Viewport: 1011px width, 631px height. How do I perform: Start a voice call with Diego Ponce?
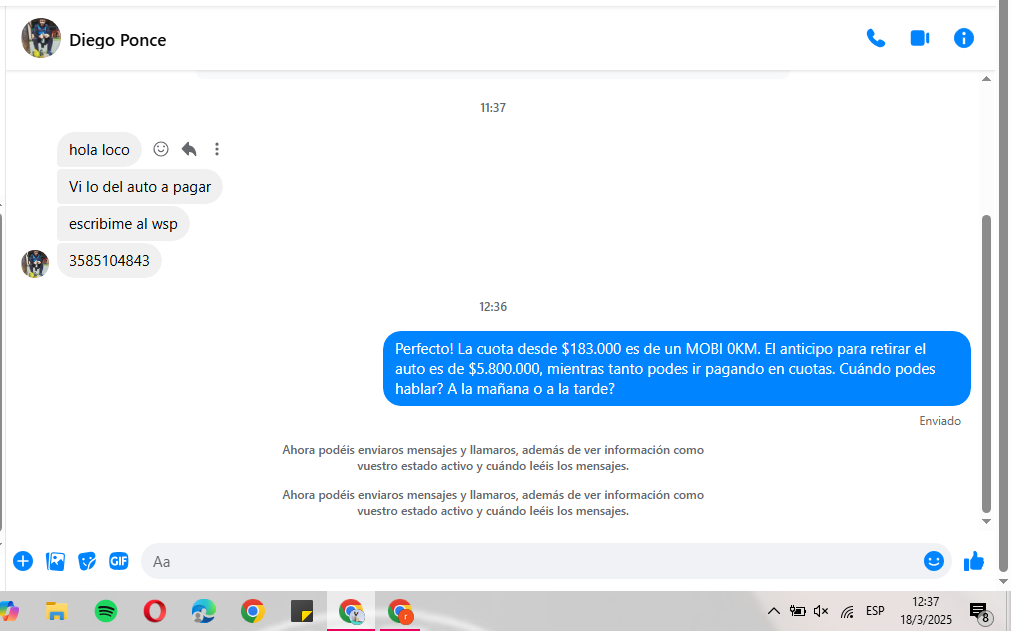875,39
